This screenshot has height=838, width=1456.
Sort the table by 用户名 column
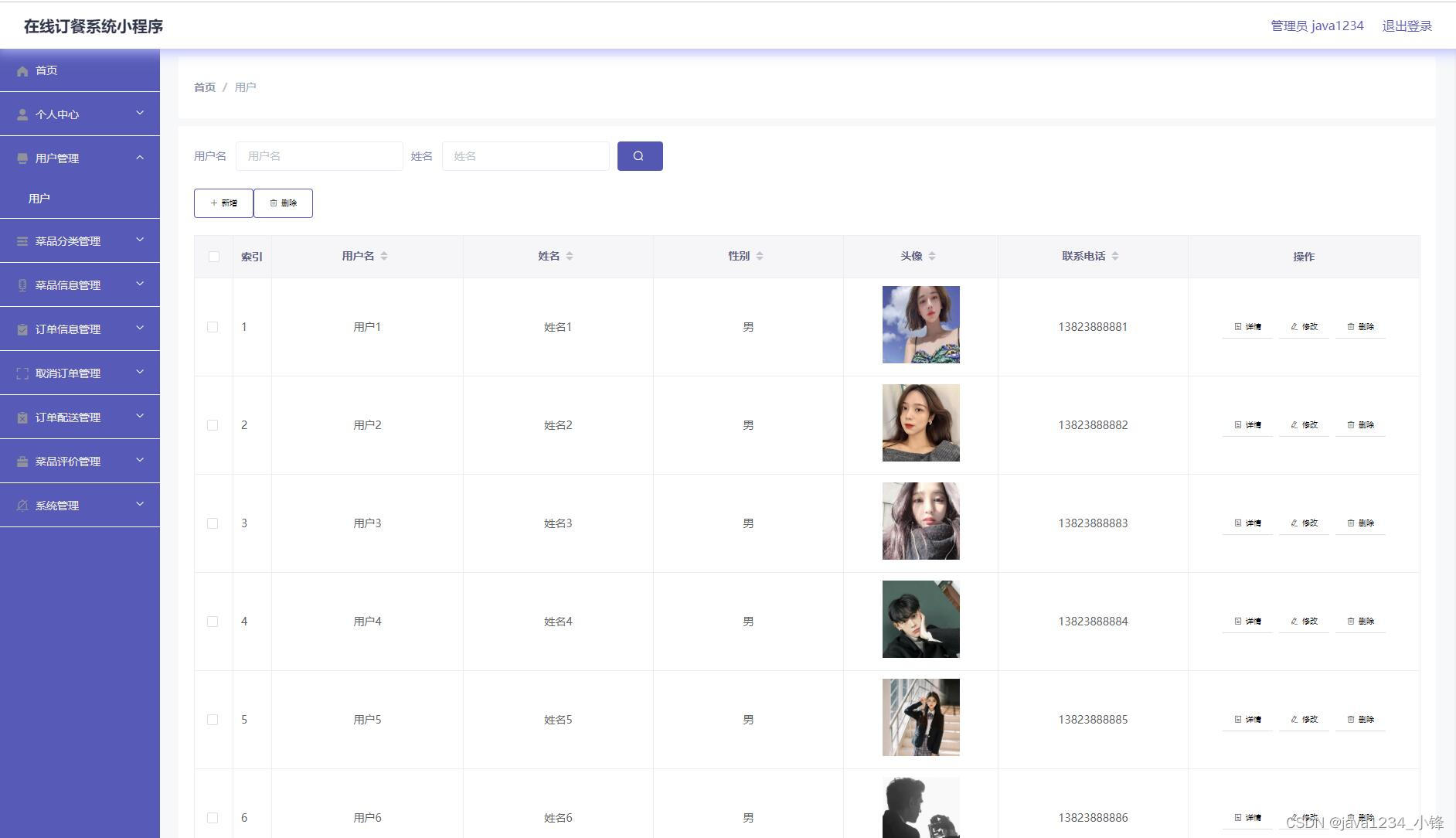[384, 256]
